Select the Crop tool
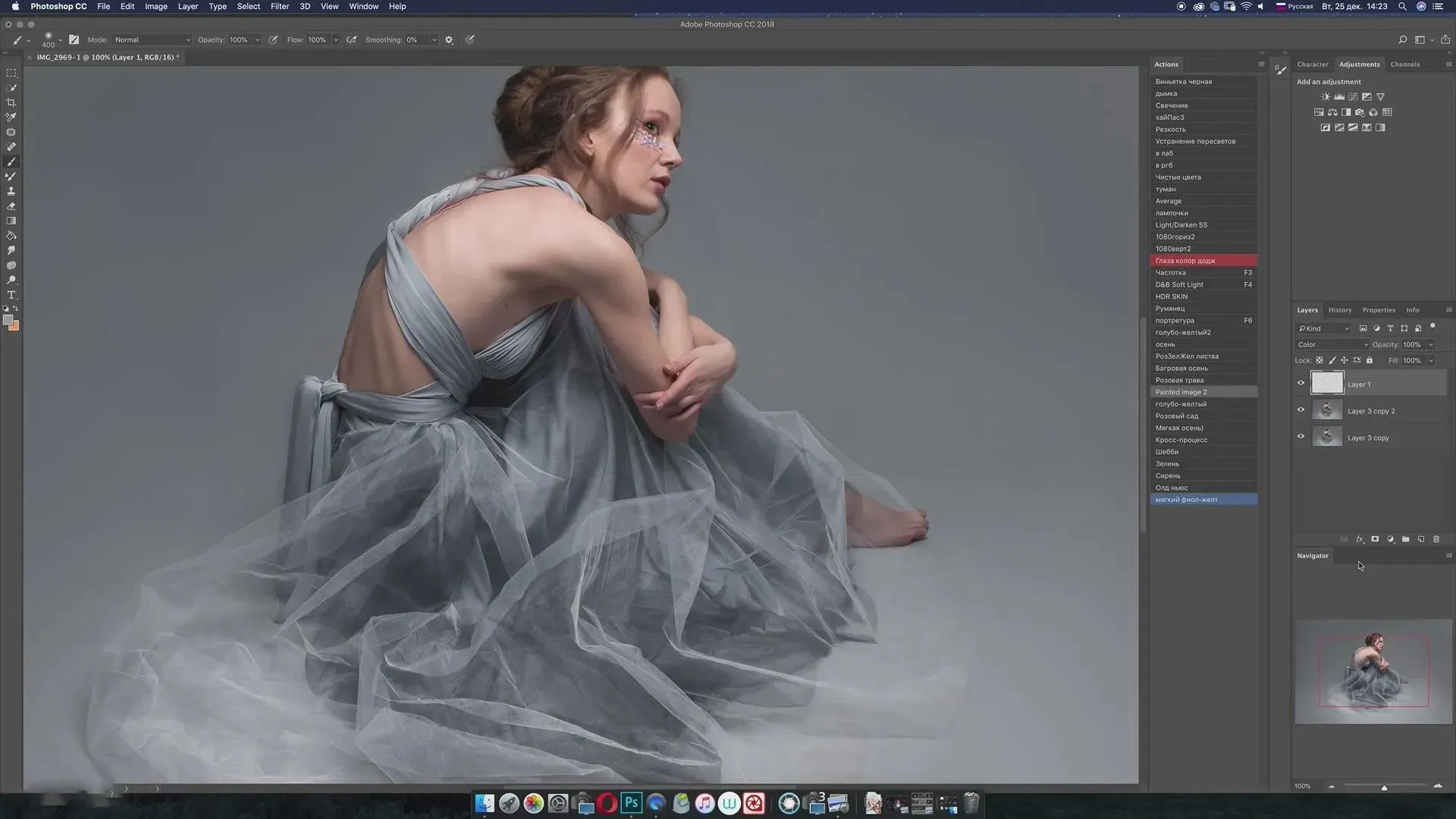Screen dimensions: 1456x819 pos(11,102)
